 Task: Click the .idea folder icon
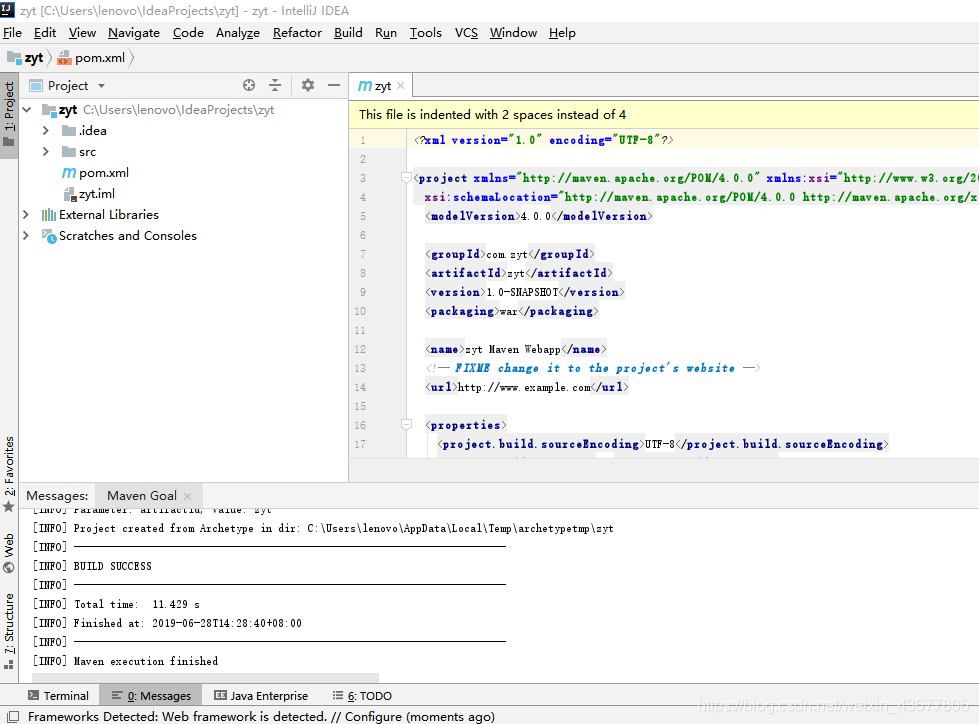point(69,131)
